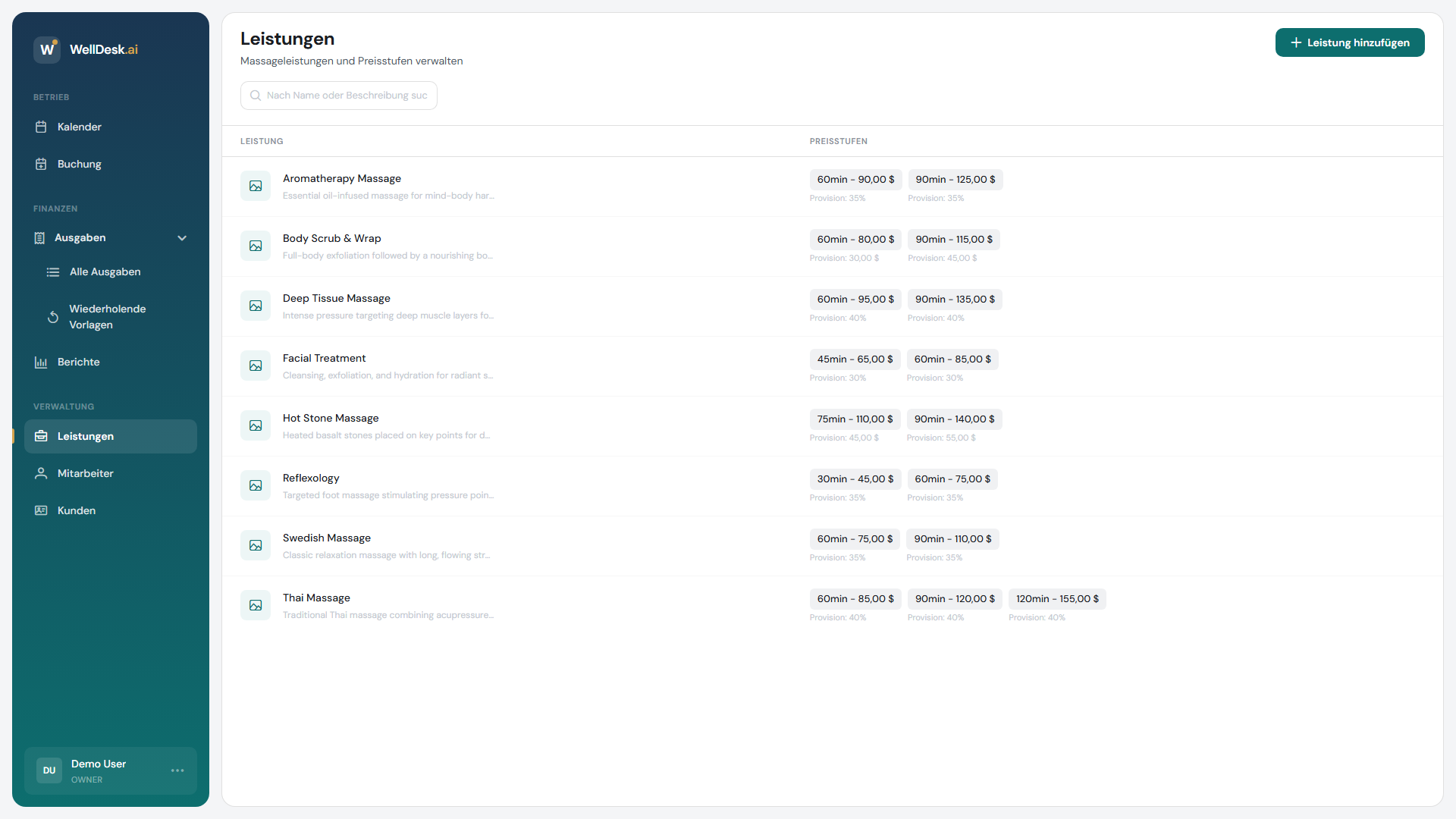
Task: Open the Deep Tissue Massage entry
Action: (337, 299)
